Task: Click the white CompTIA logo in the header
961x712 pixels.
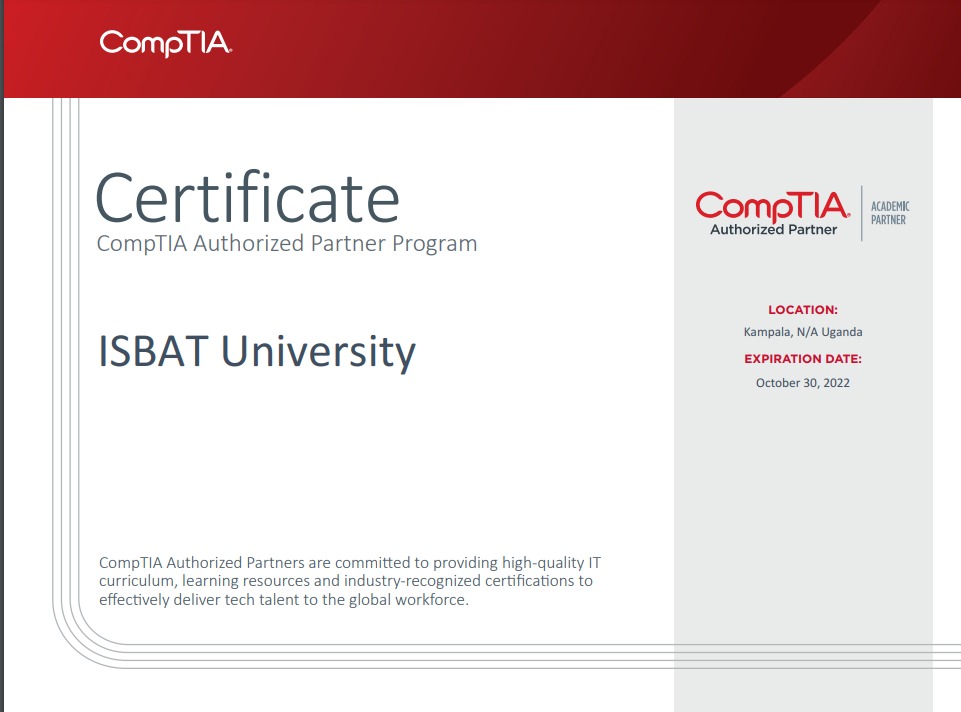Action: tap(165, 44)
